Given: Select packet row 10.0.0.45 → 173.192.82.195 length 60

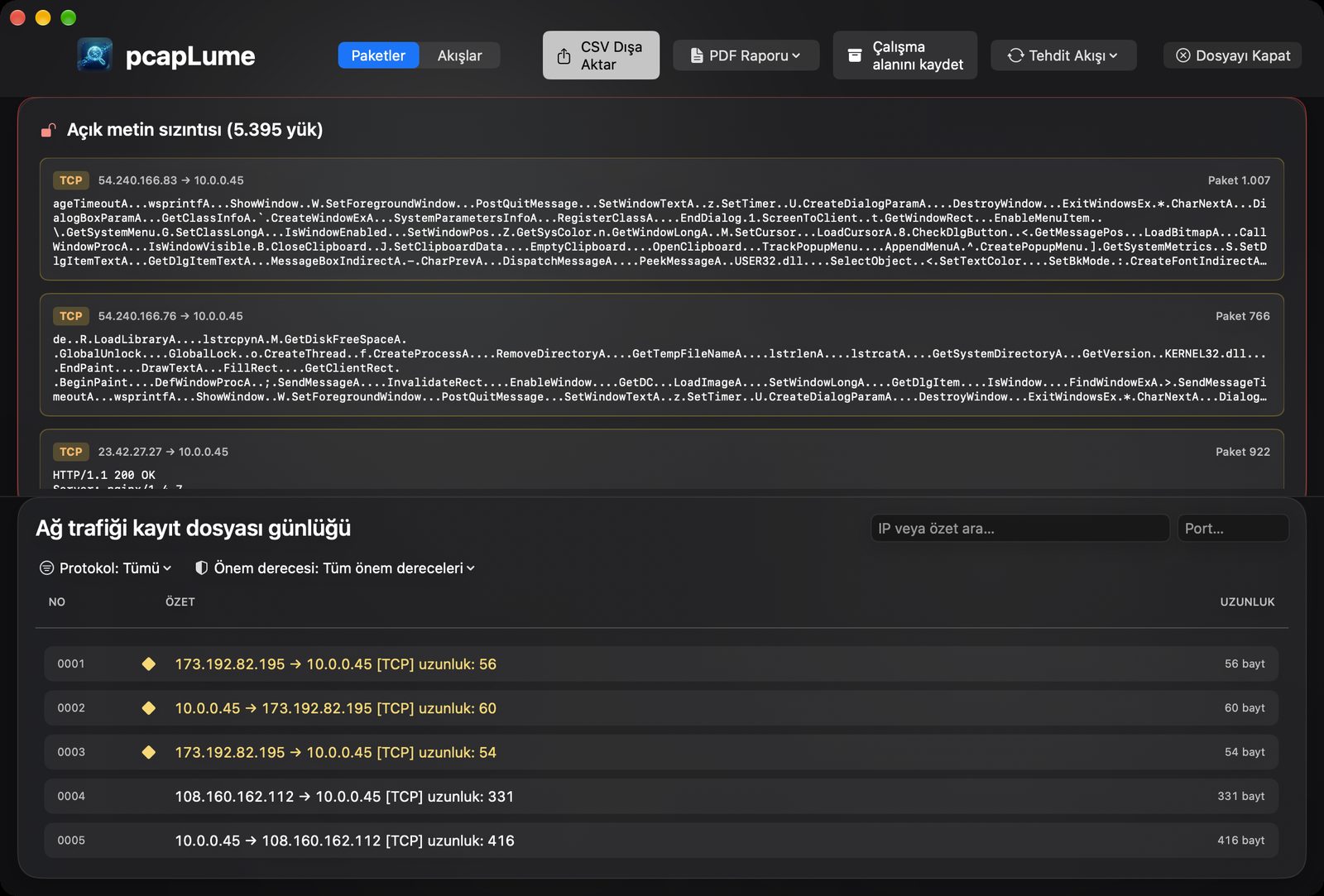Looking at the screenshot, I should coord(661,708).
